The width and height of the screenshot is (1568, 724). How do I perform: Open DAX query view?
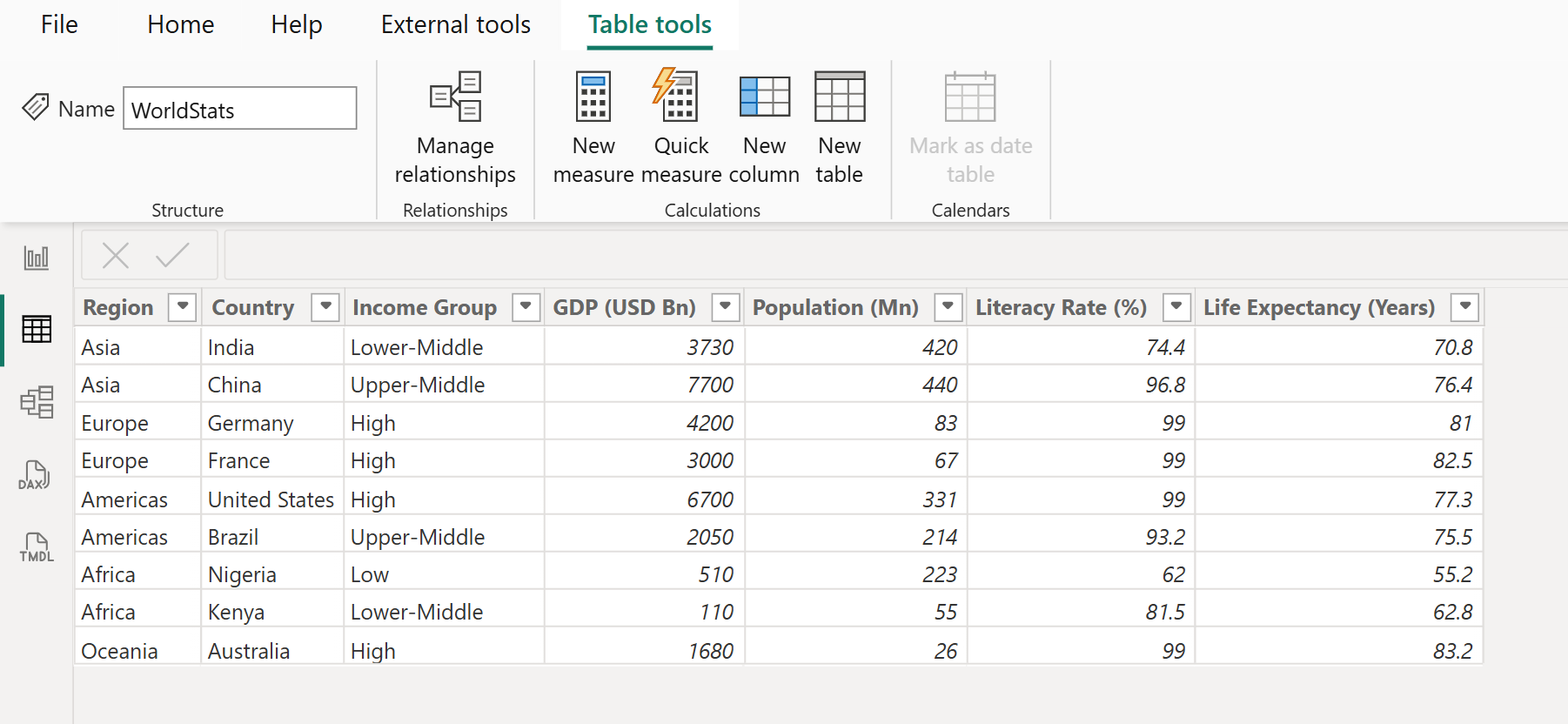click(35, 476)
